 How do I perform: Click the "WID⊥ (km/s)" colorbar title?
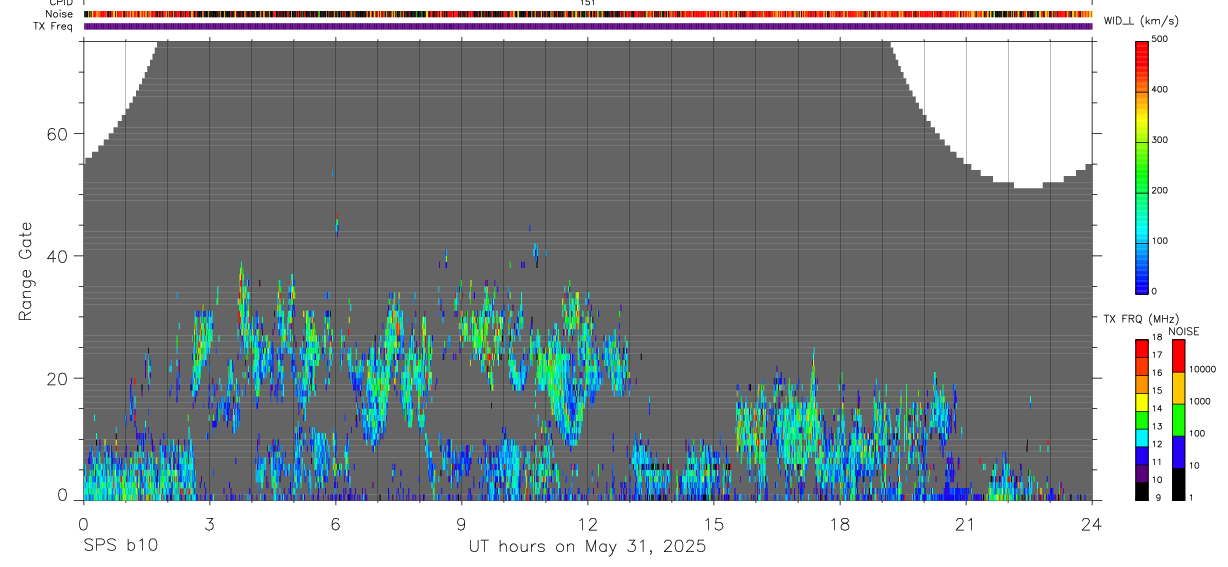(x=1141, y=21)
